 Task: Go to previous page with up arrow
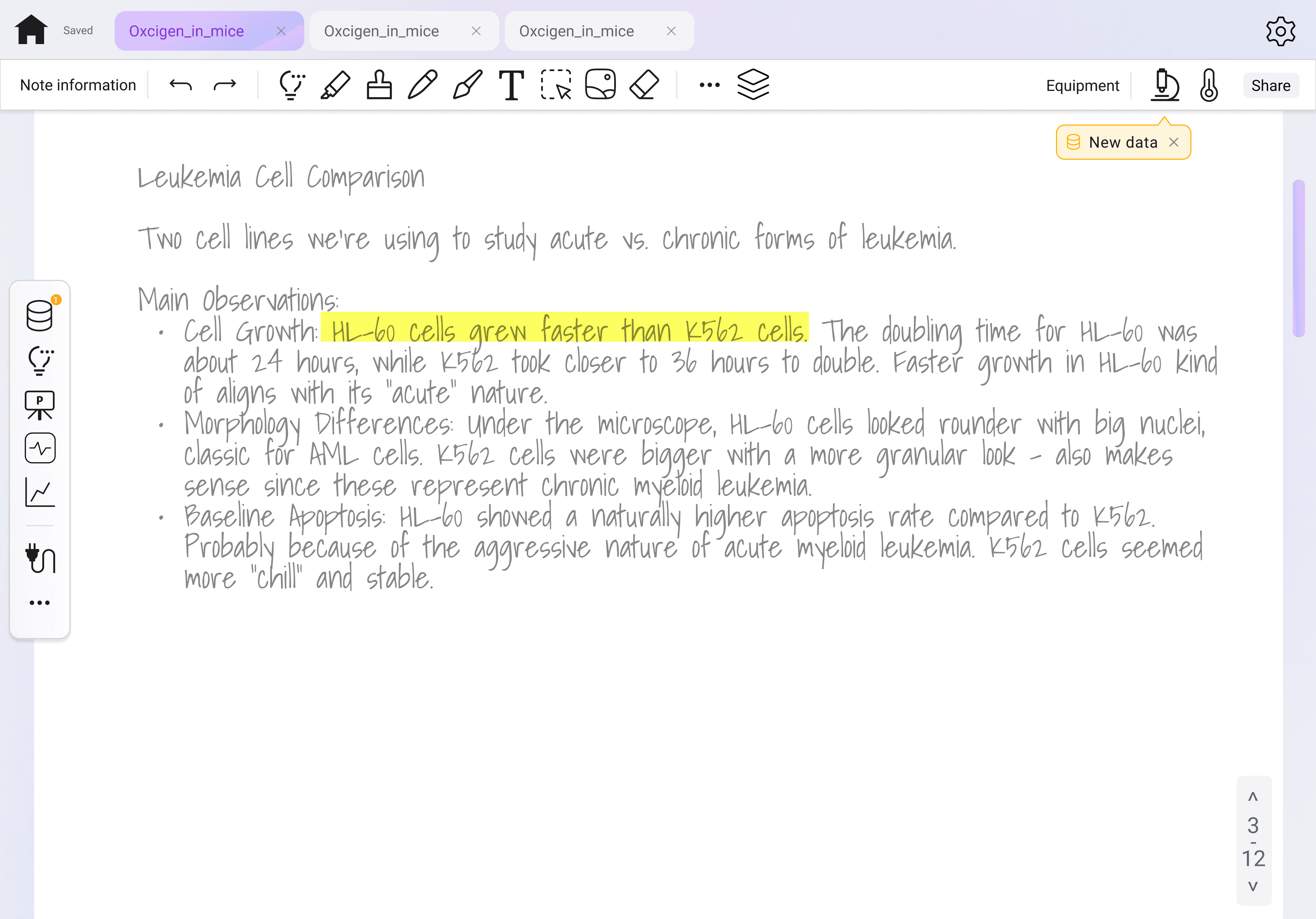coord(1253,796)
